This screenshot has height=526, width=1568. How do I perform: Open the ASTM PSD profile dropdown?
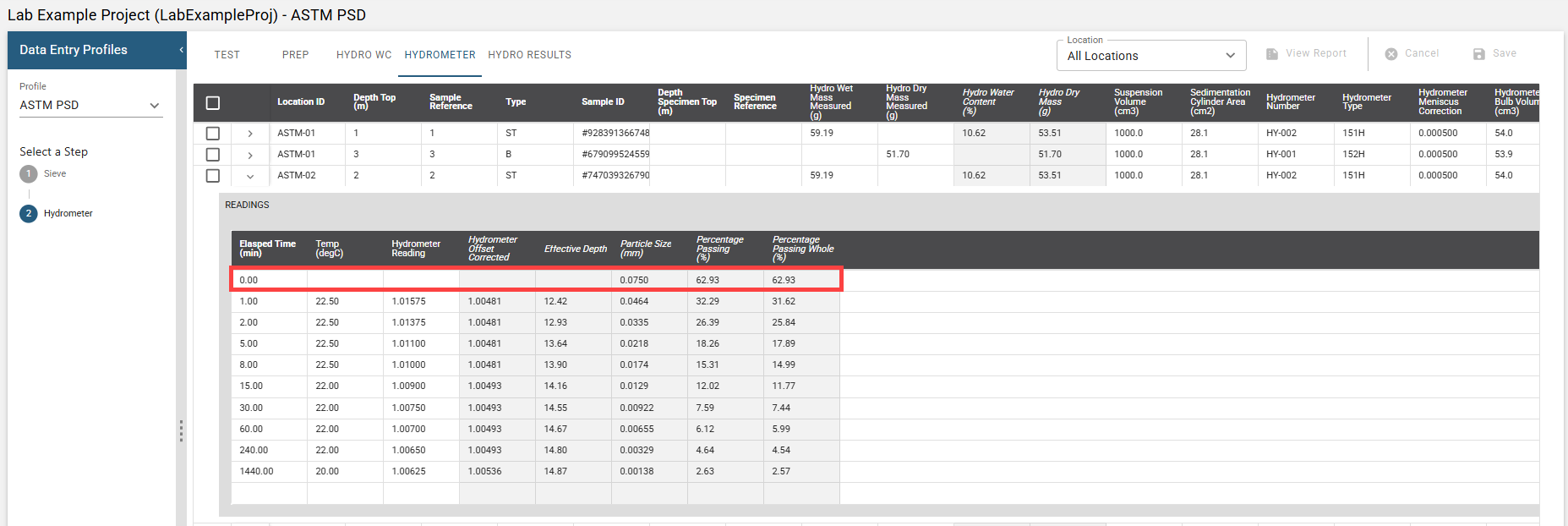point(90,106)
